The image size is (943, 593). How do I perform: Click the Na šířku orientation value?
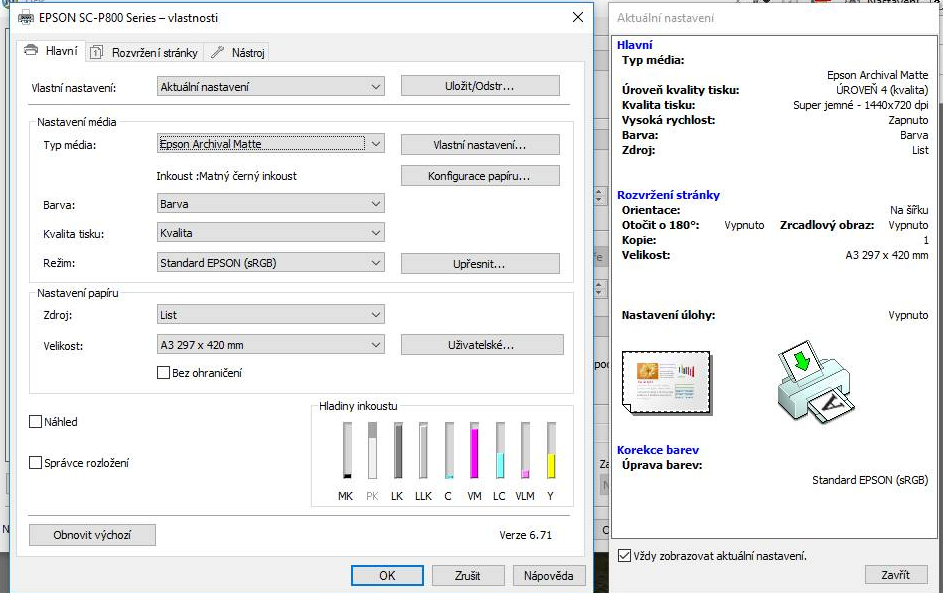(x=909, y=210)
